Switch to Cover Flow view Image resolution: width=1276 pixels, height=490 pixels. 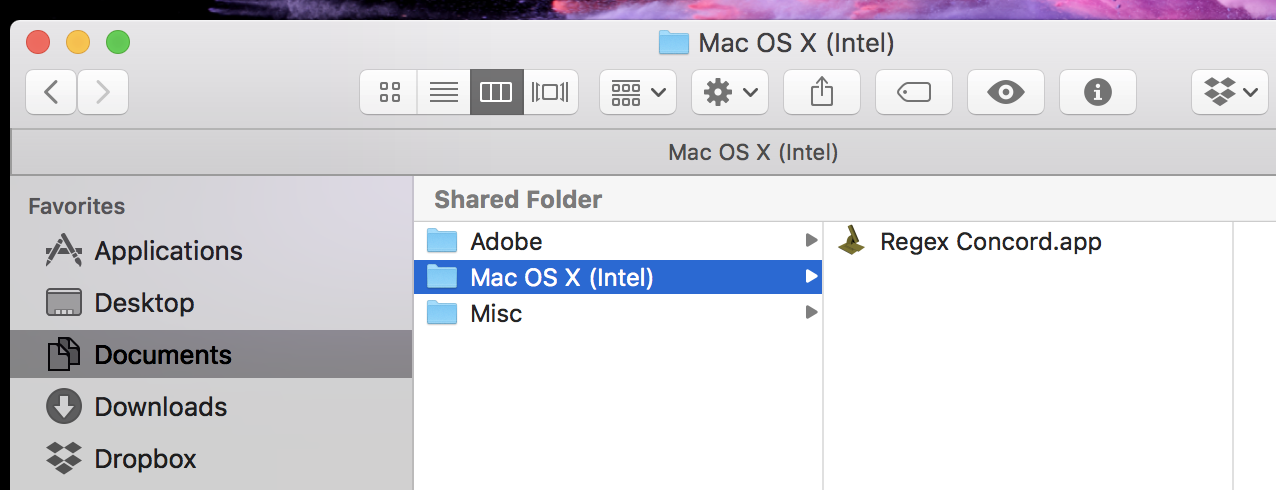click(551, 93)
